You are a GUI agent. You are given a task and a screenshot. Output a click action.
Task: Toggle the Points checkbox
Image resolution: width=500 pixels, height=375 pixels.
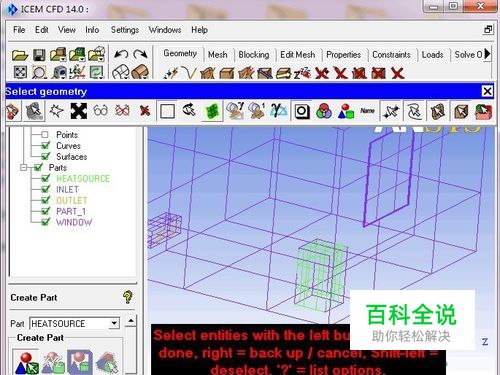tap(45, 135)
